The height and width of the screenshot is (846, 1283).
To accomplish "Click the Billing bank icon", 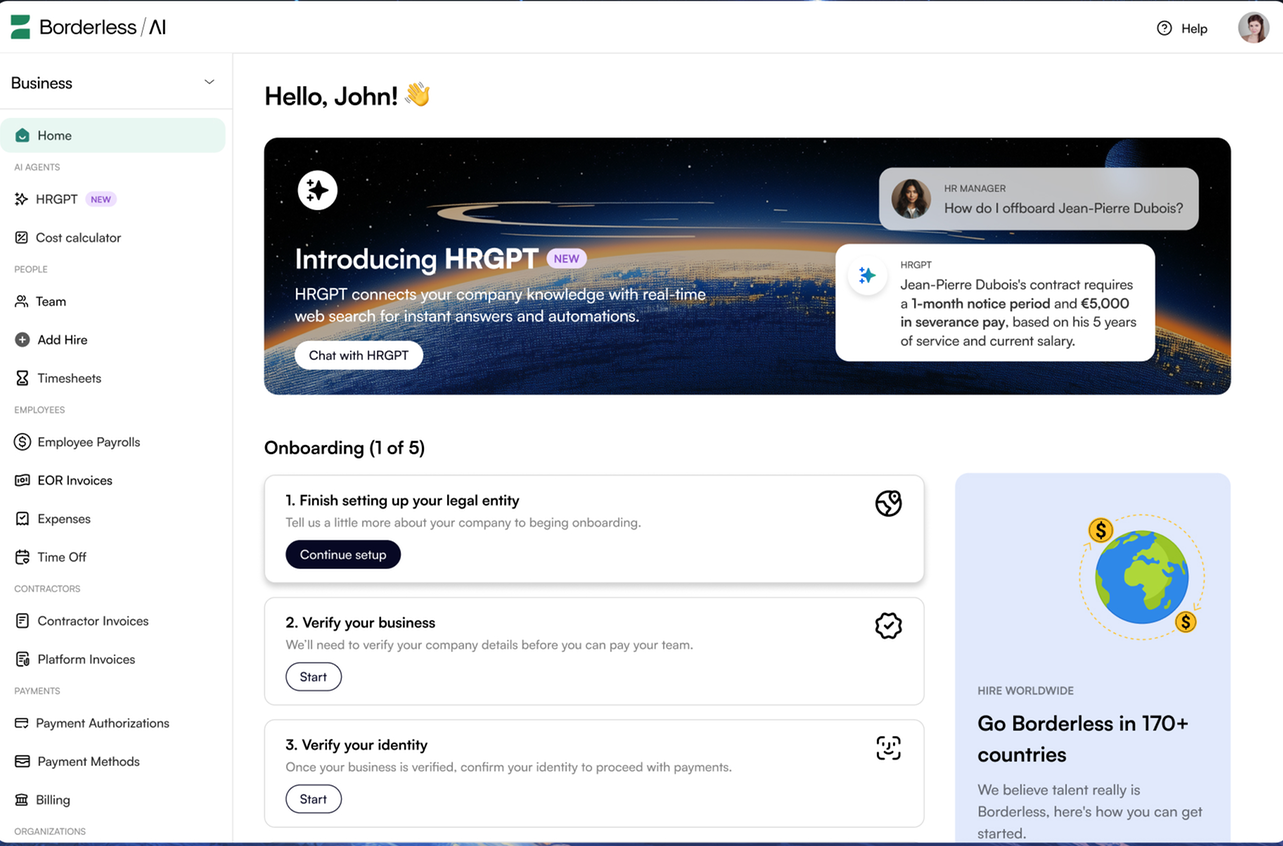I will (x=21, y=800).
